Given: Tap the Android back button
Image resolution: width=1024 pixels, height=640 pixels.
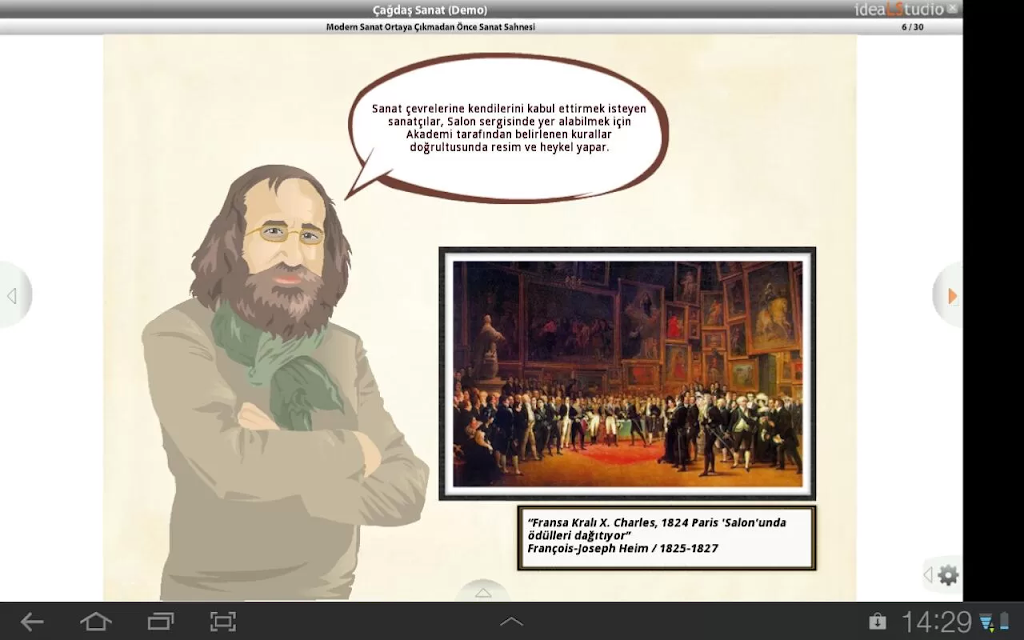Looking at the screenshot, I should click(31, 621).
